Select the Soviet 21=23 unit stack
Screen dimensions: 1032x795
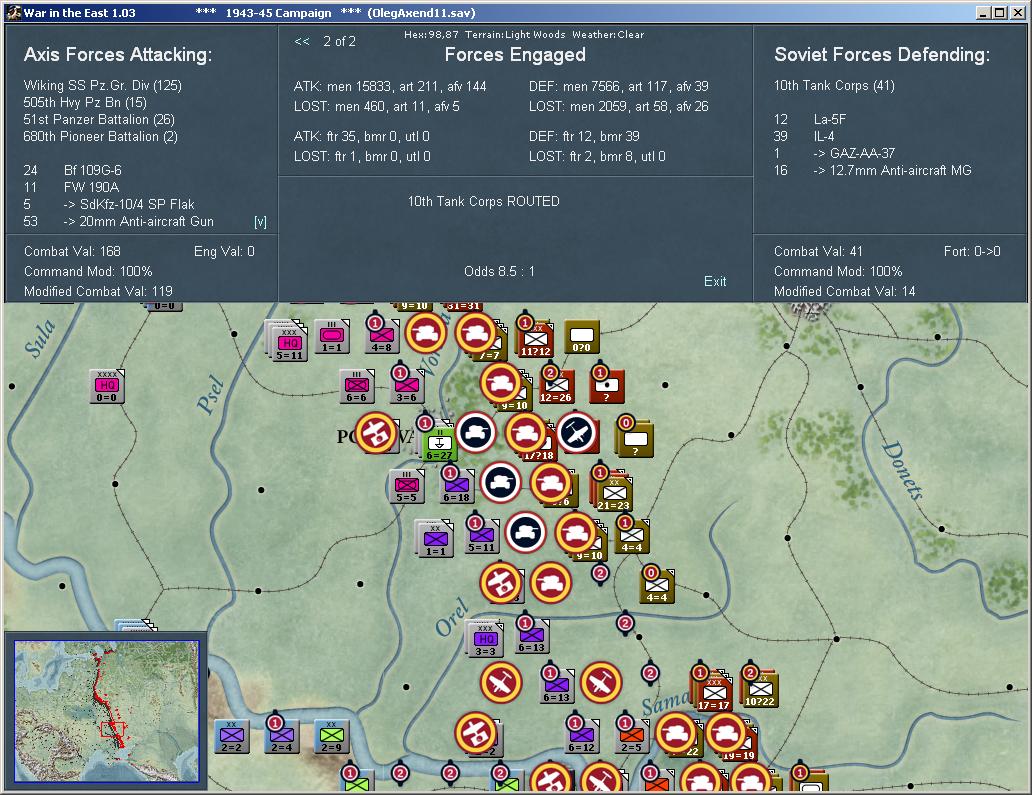[613, 494]
